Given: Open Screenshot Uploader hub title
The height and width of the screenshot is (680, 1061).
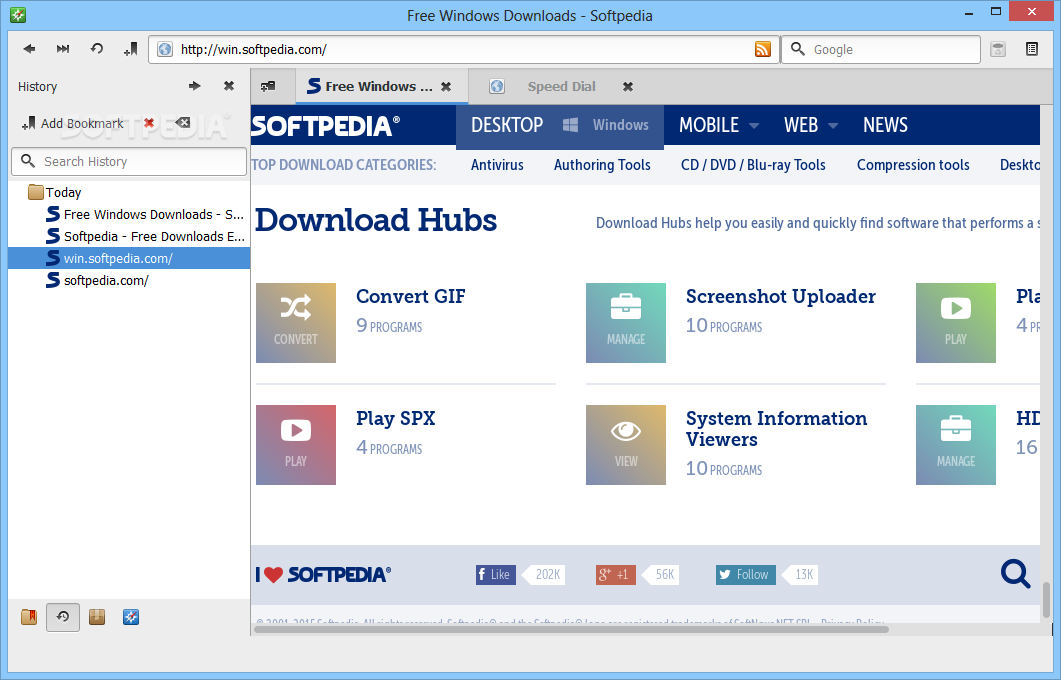Looking at the screenshot, I should click(x=781, y=296).
